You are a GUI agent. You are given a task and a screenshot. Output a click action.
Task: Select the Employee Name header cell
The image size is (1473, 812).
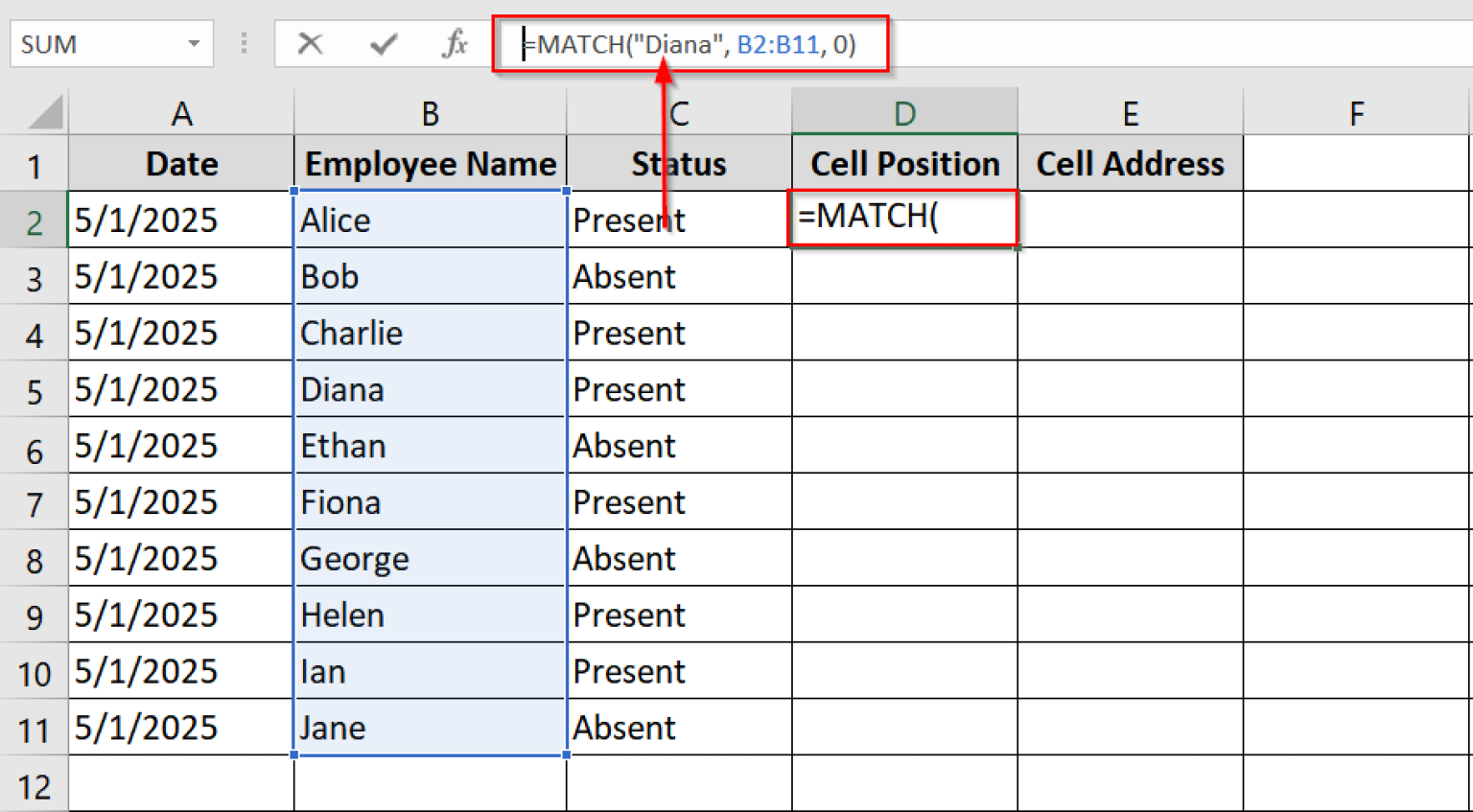tap(430, 163)
